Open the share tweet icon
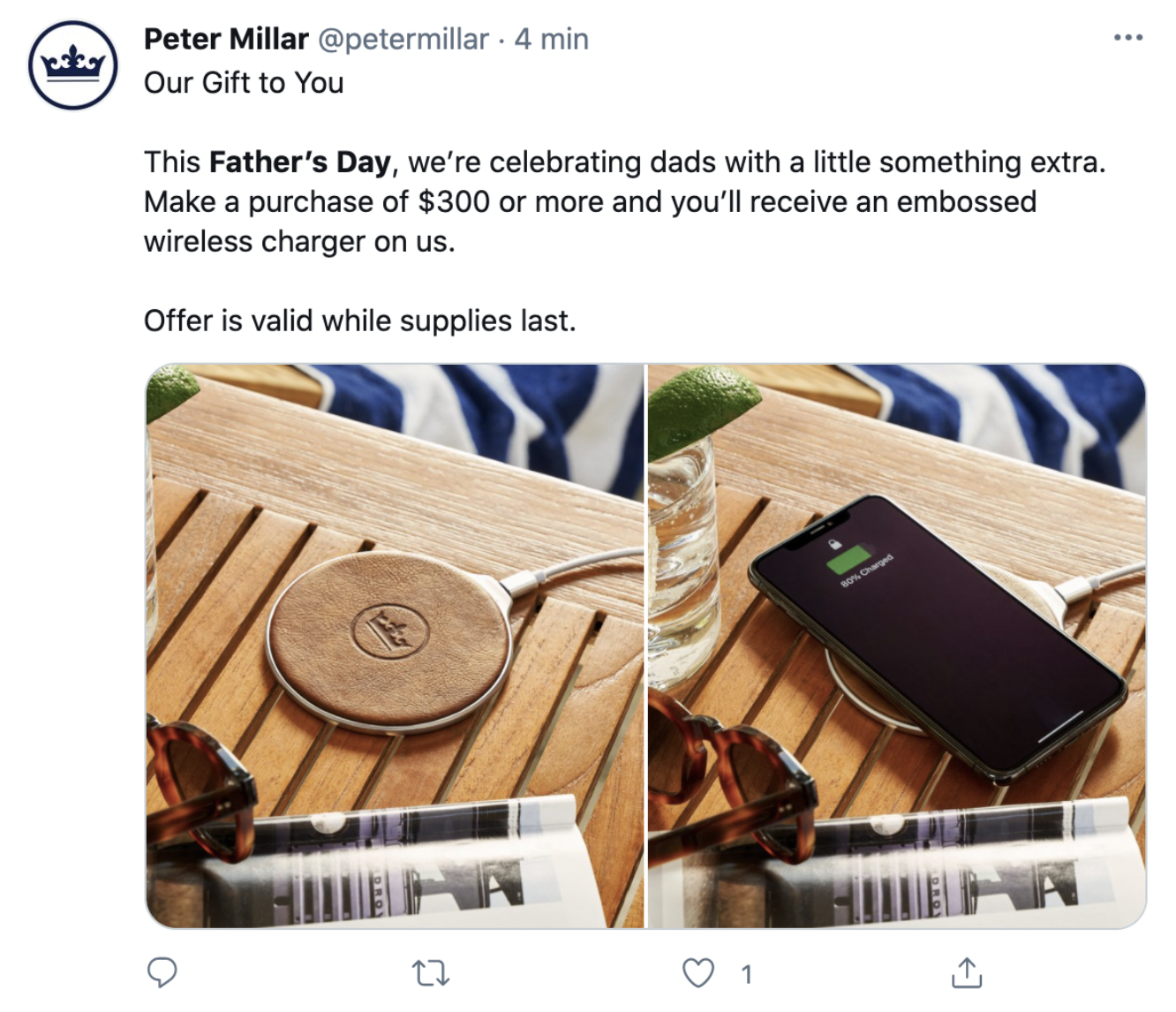Screen dimensions: 1176x1012 click(x=967, y=972)
